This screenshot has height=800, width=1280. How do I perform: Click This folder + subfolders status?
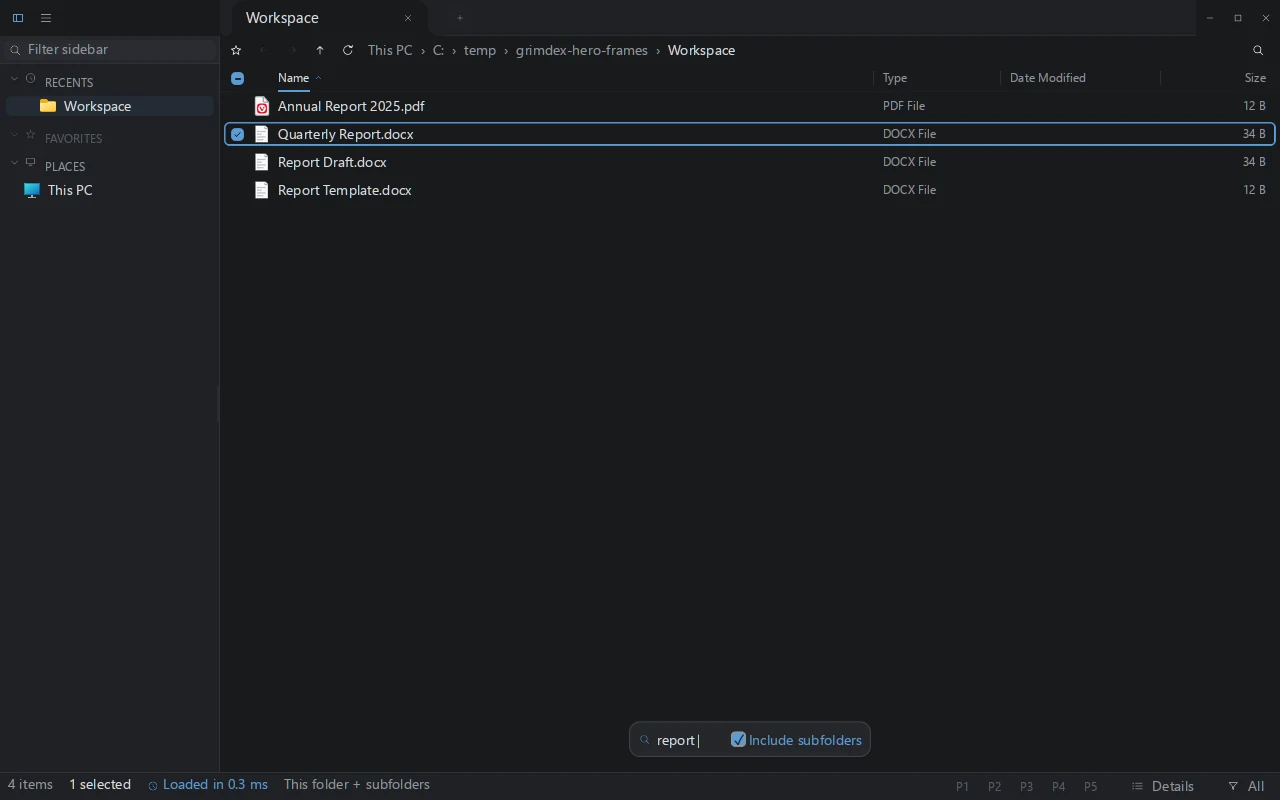(x=357, y=785)
